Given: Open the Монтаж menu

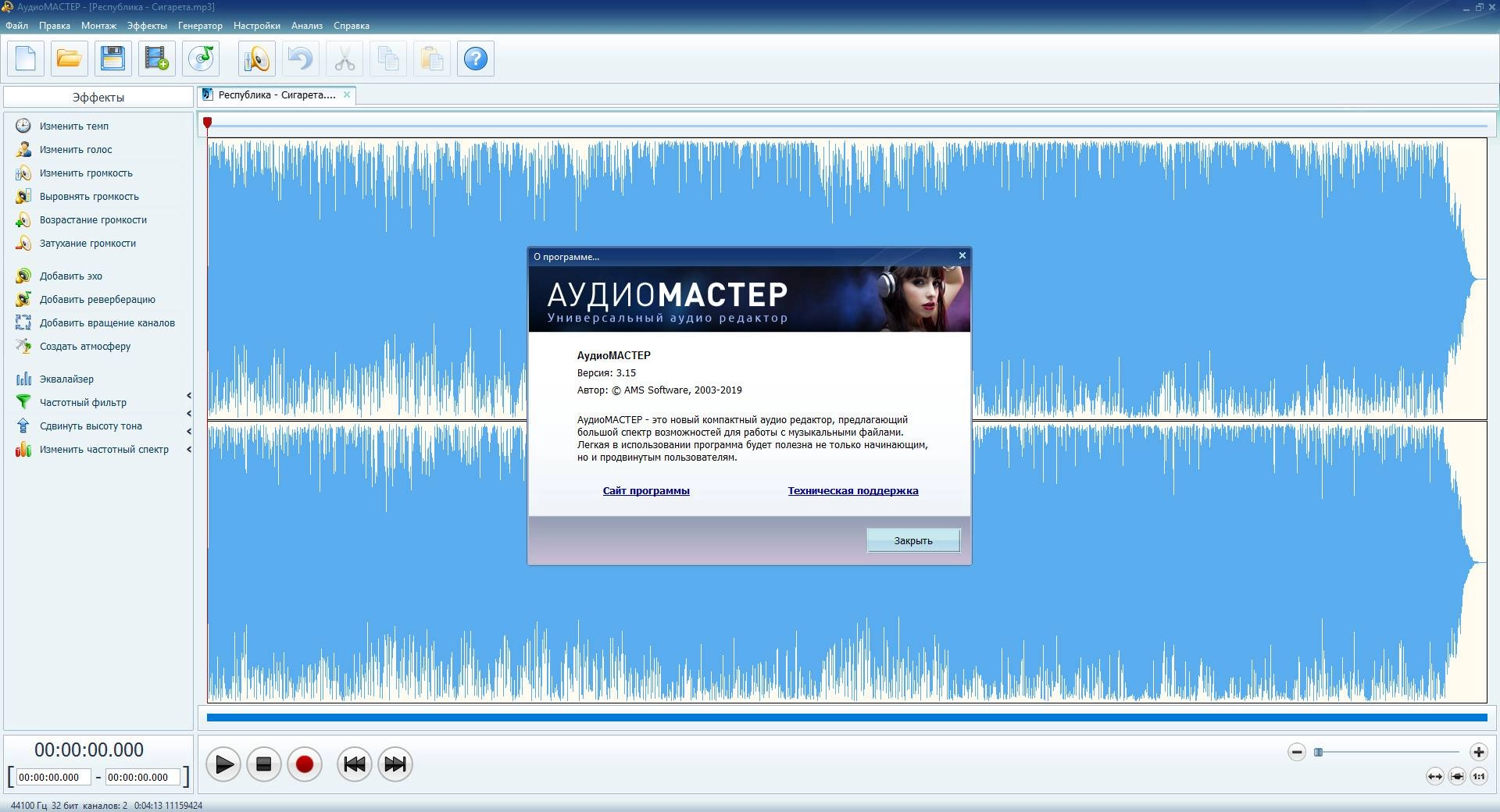Looking at the screenshot, I should click(x=98, y=26).
